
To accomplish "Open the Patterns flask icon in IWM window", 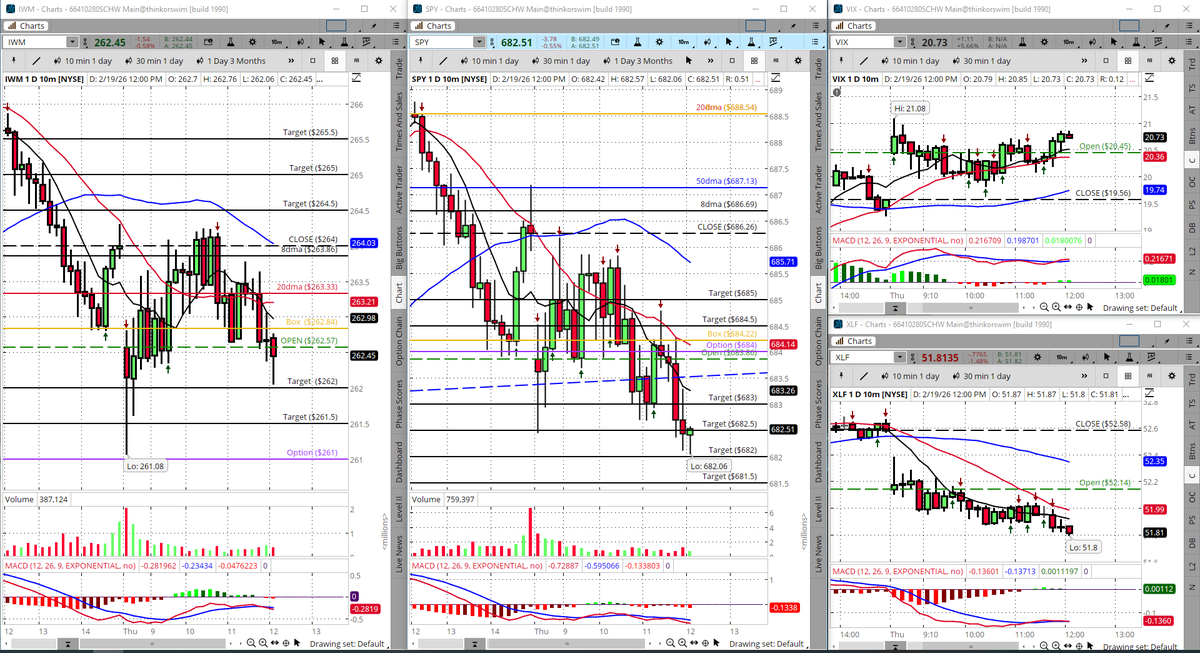I will coord(344,42).
